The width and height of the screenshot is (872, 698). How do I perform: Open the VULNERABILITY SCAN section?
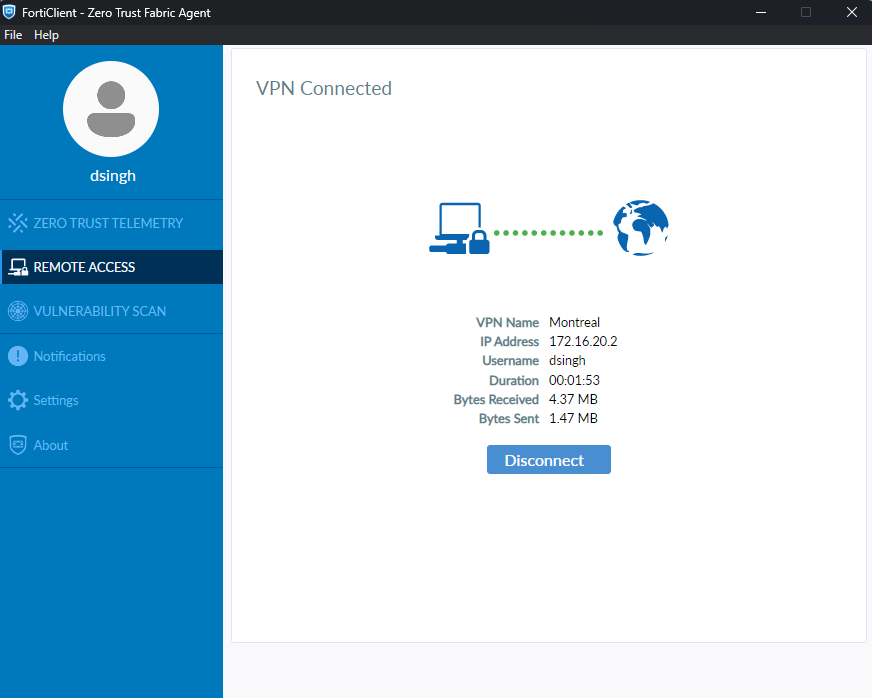pos(111,311)
